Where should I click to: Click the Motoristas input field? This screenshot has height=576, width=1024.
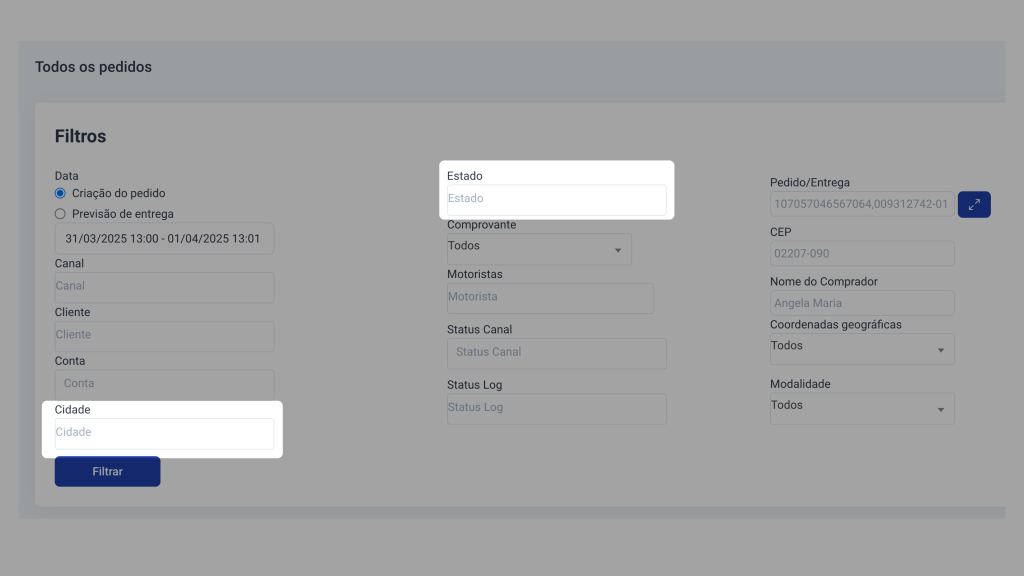(550, 298)
